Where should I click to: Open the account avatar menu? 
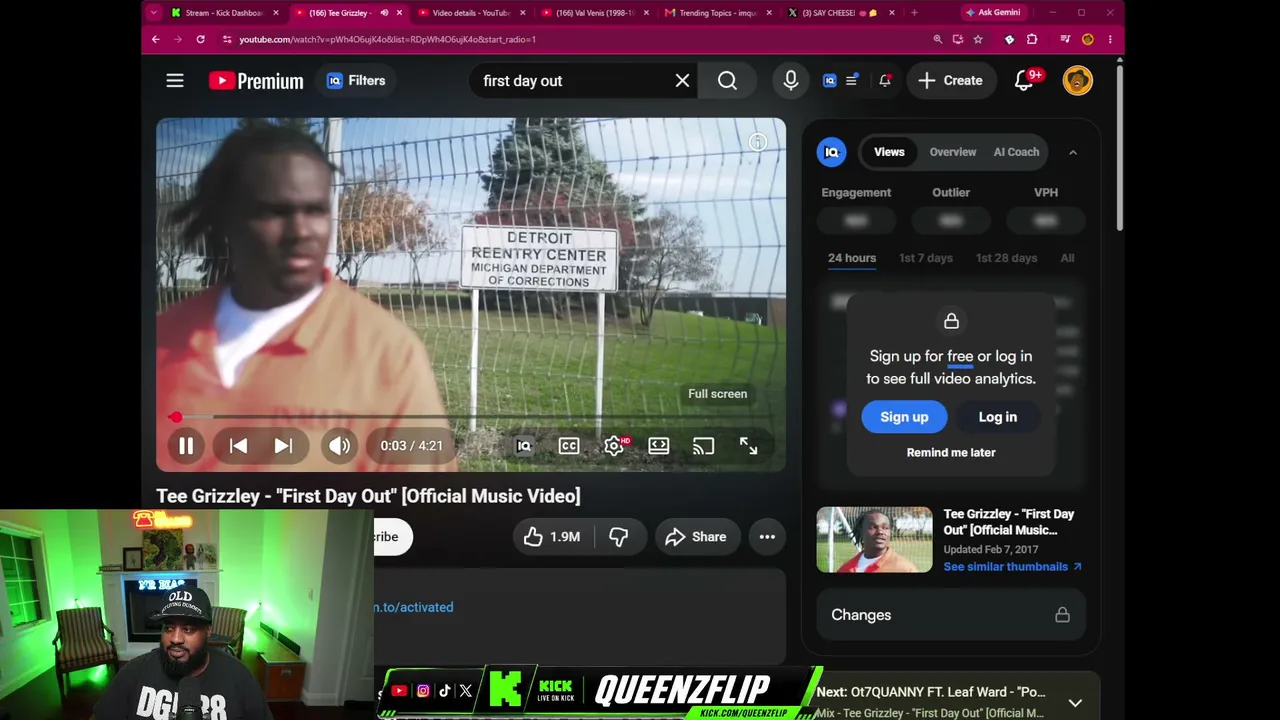click(1077, 81)
